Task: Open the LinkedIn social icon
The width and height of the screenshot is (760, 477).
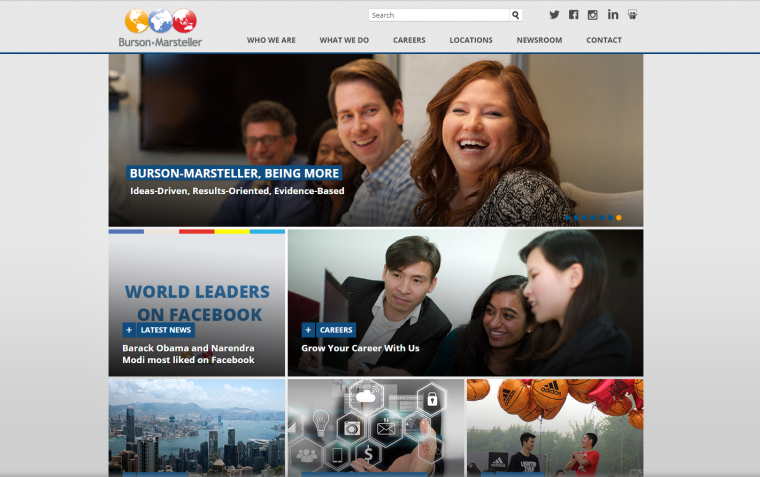Action: tap(613, 15)
